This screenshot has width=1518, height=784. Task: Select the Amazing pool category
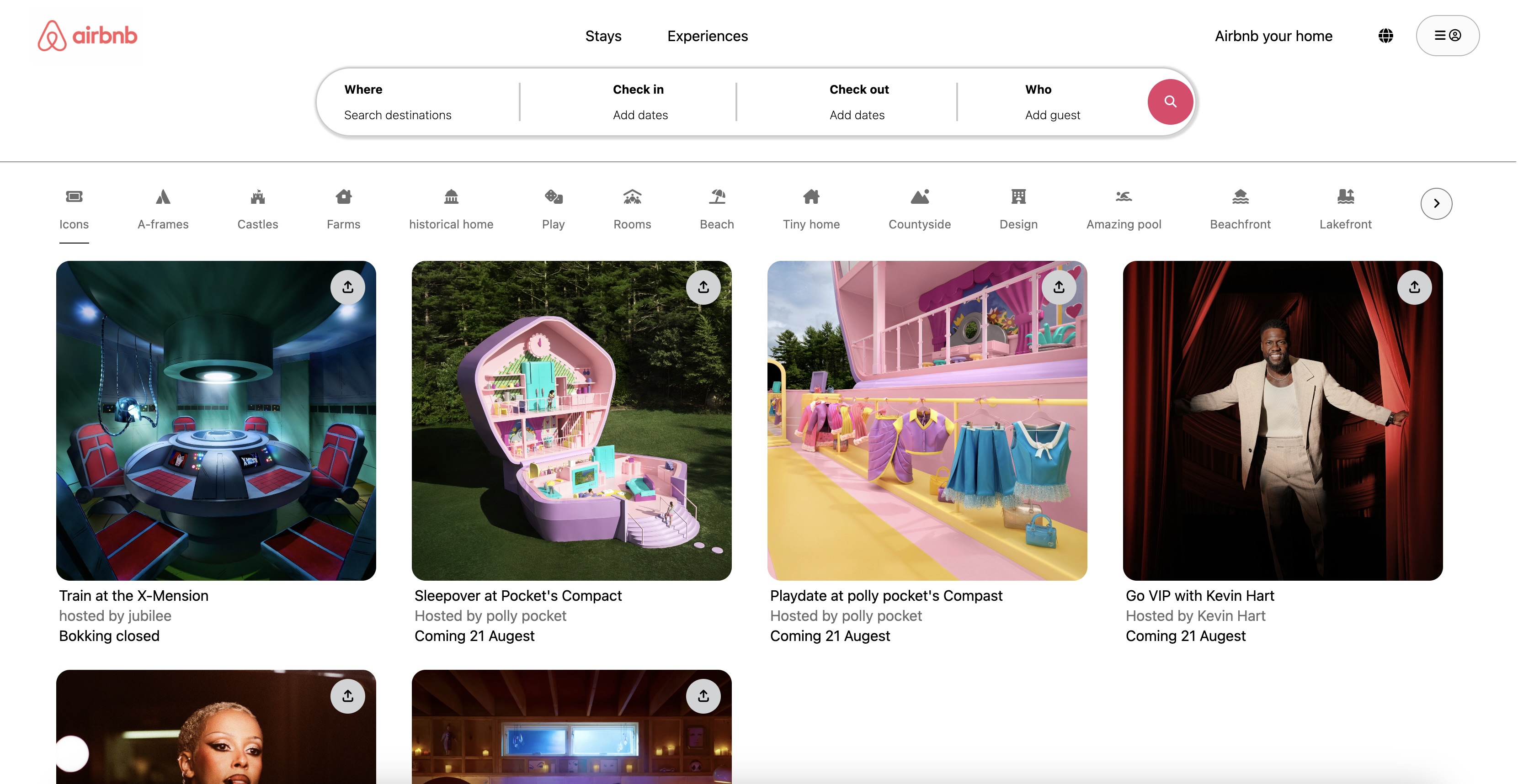tap(1123, 210)
